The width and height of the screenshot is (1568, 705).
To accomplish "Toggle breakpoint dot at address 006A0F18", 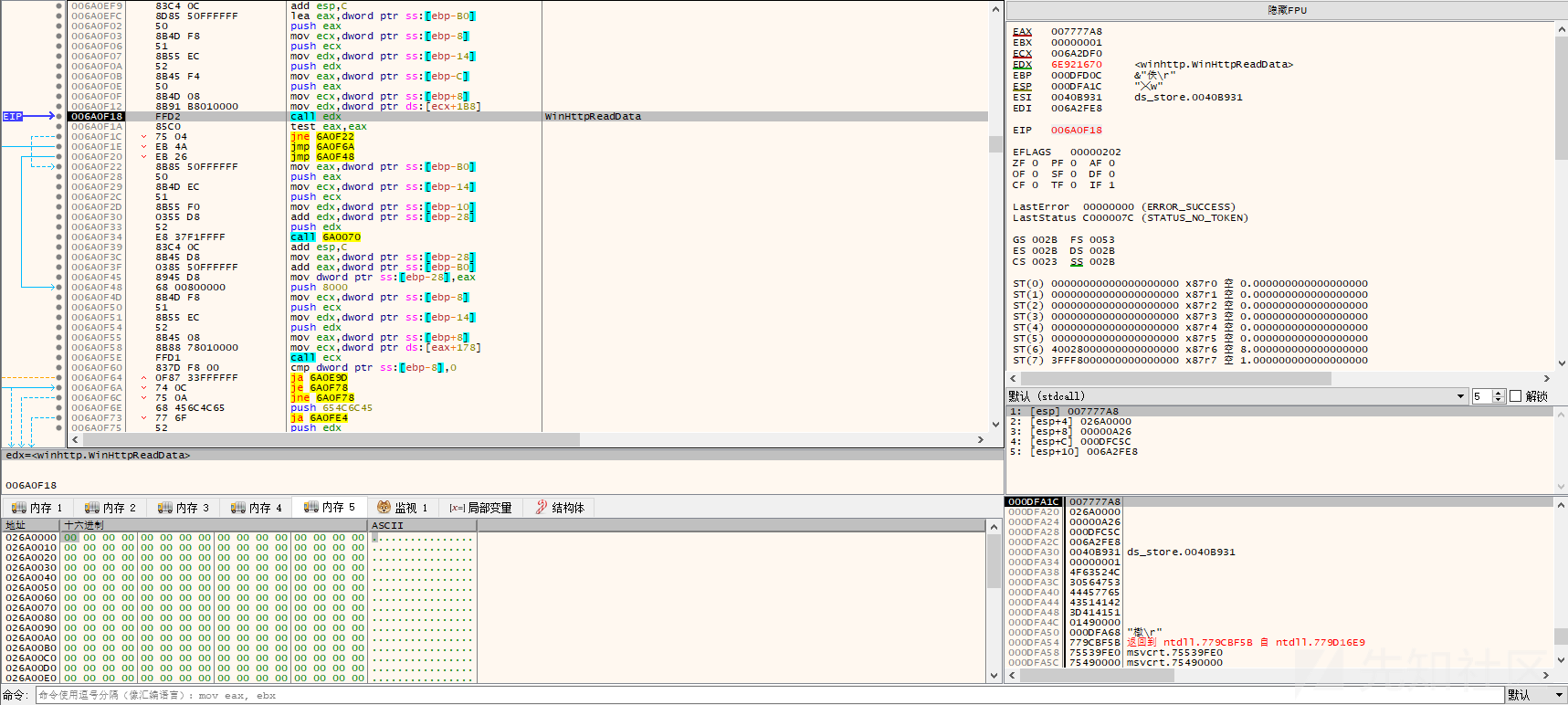I will (x=59, y=117).
